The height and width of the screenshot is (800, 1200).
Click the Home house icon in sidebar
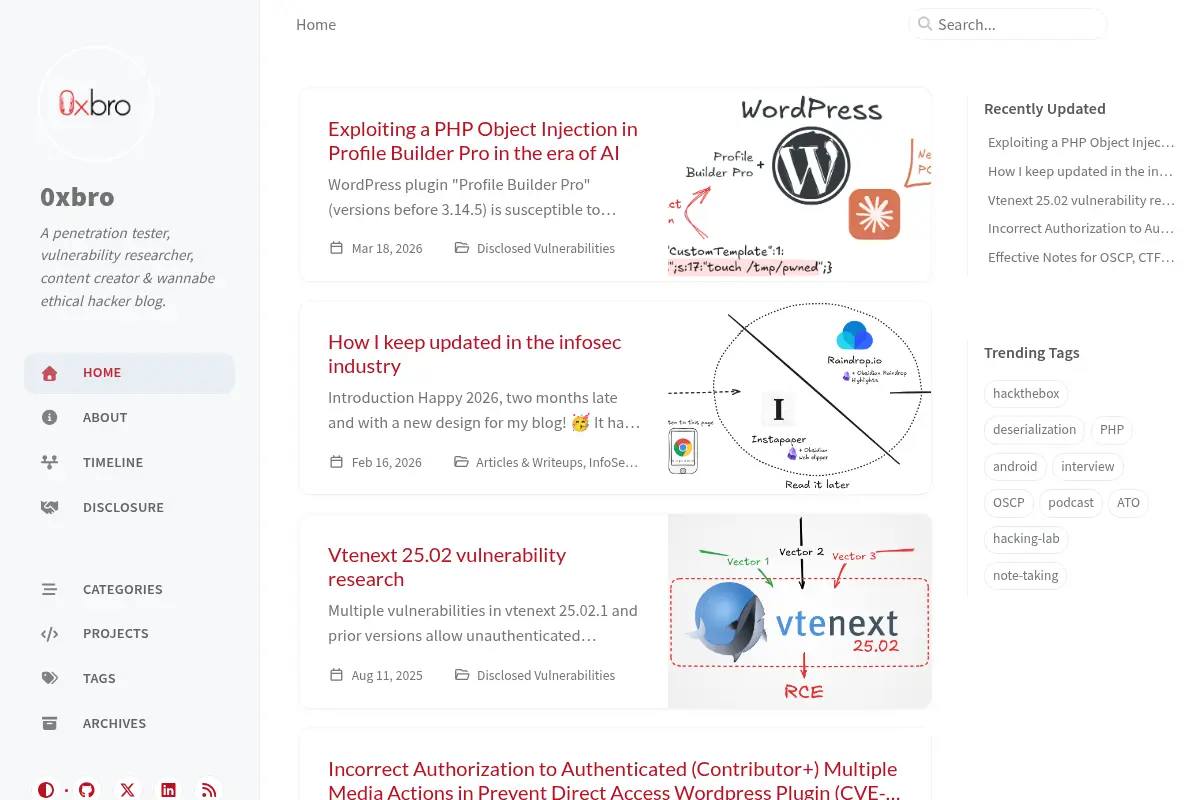pyautogui.click(x=49, y=373)
